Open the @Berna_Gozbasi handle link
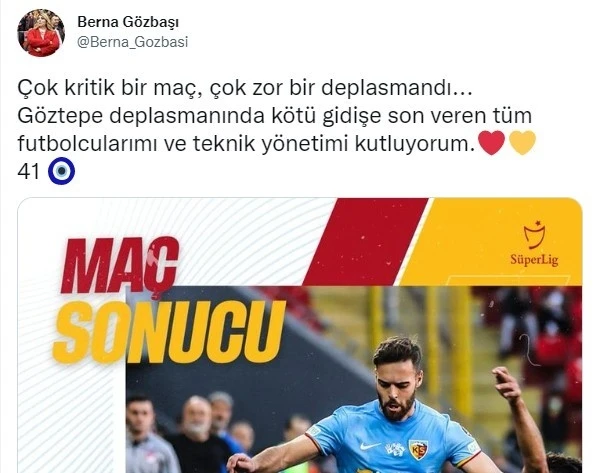This screenshot has width=596, height=473. [x=133, y=41]
